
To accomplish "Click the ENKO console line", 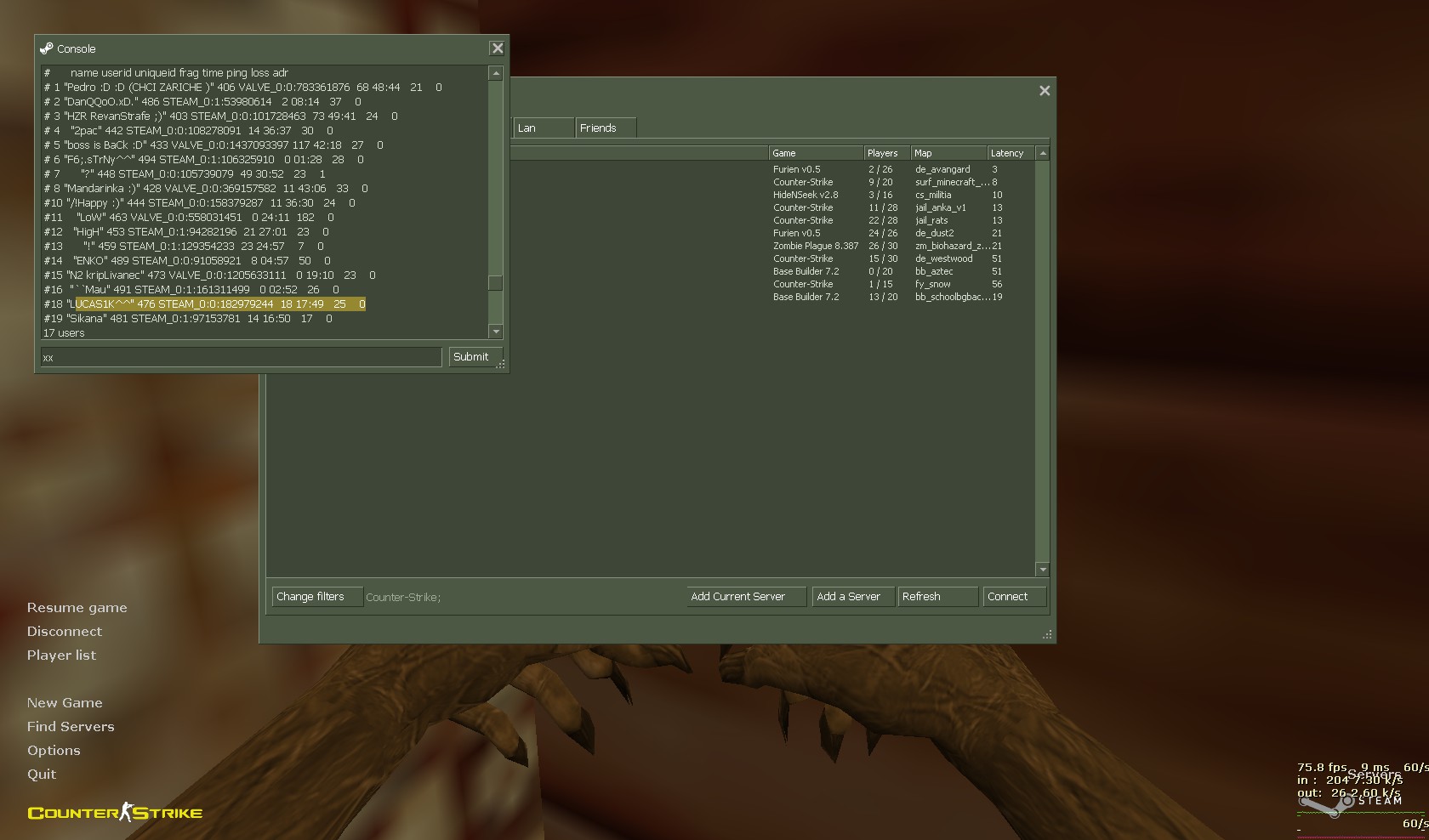I will click(187, 261).
